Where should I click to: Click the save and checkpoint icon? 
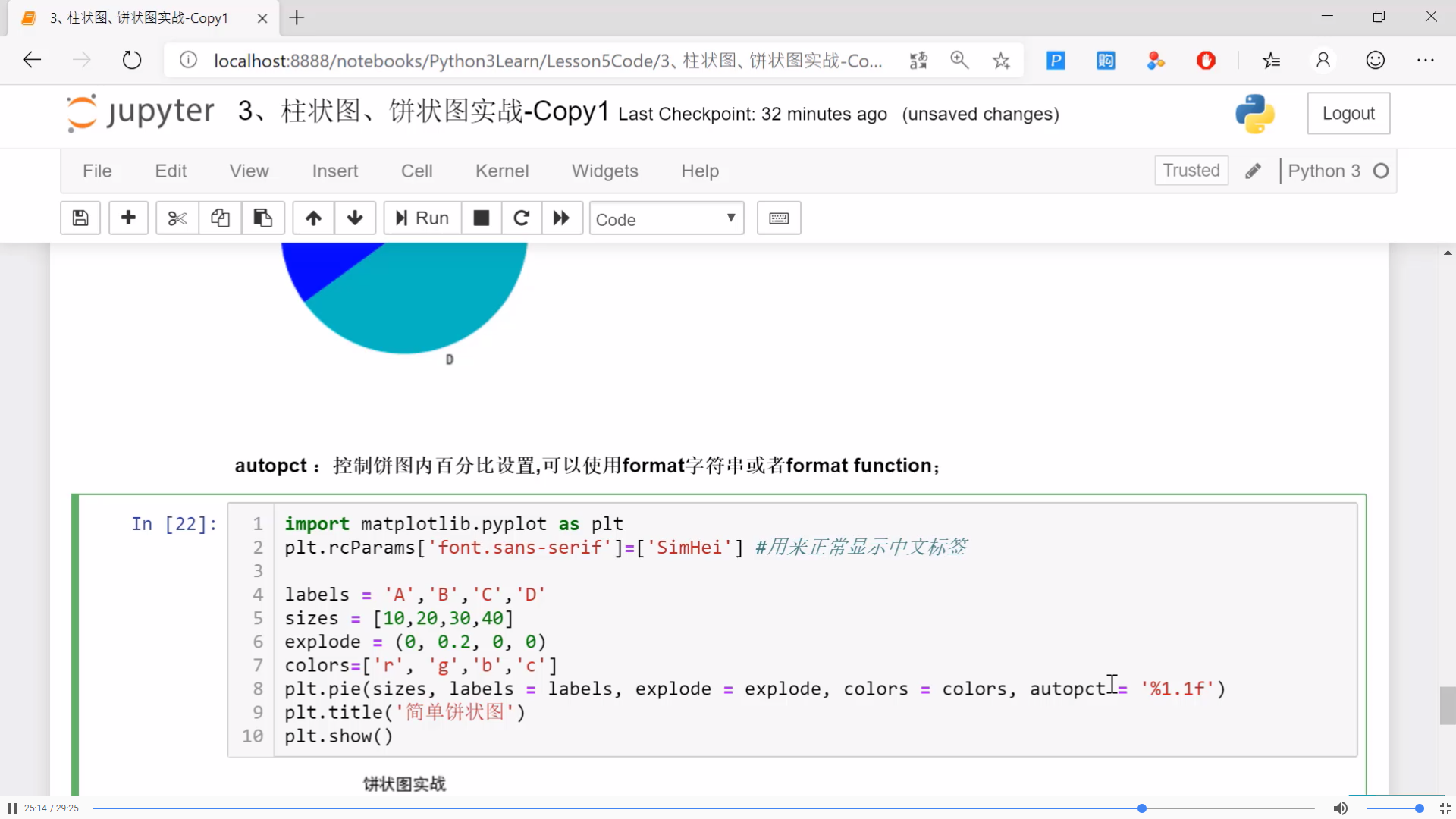coord(80,218)
